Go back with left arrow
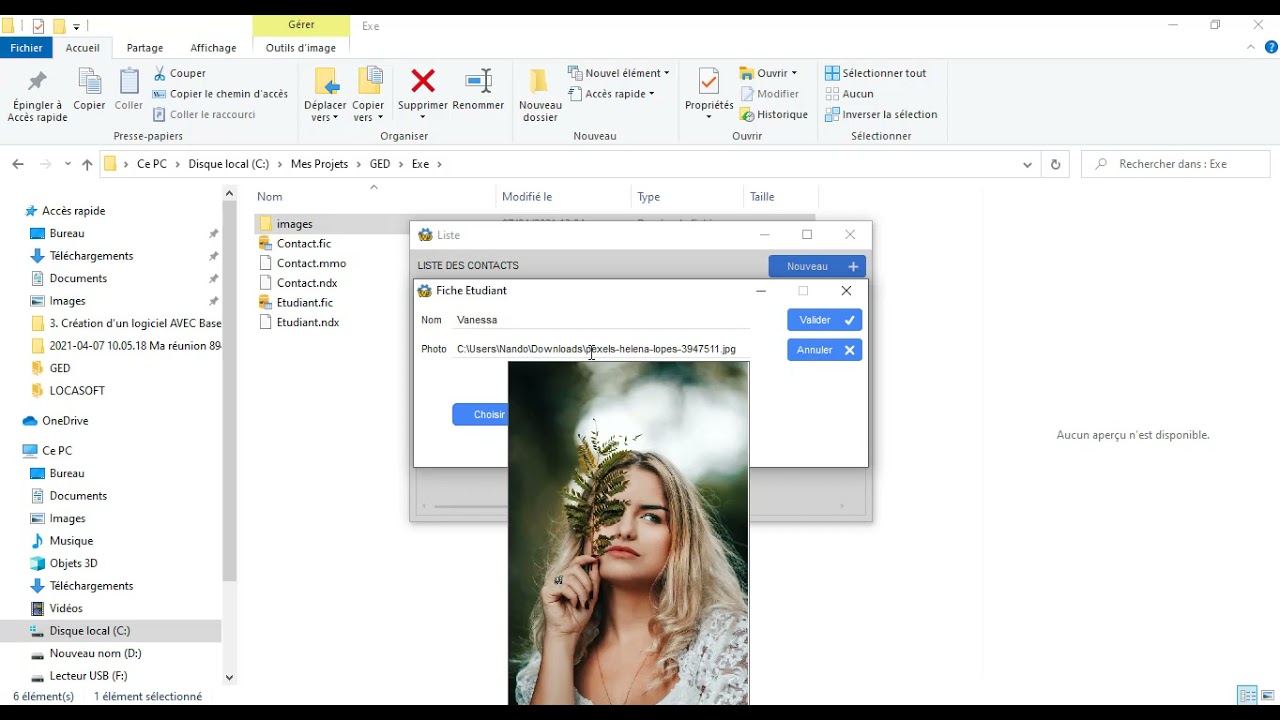Viewport: 1280px width, 720px height. pyautogui.click(x=18, y=164)
